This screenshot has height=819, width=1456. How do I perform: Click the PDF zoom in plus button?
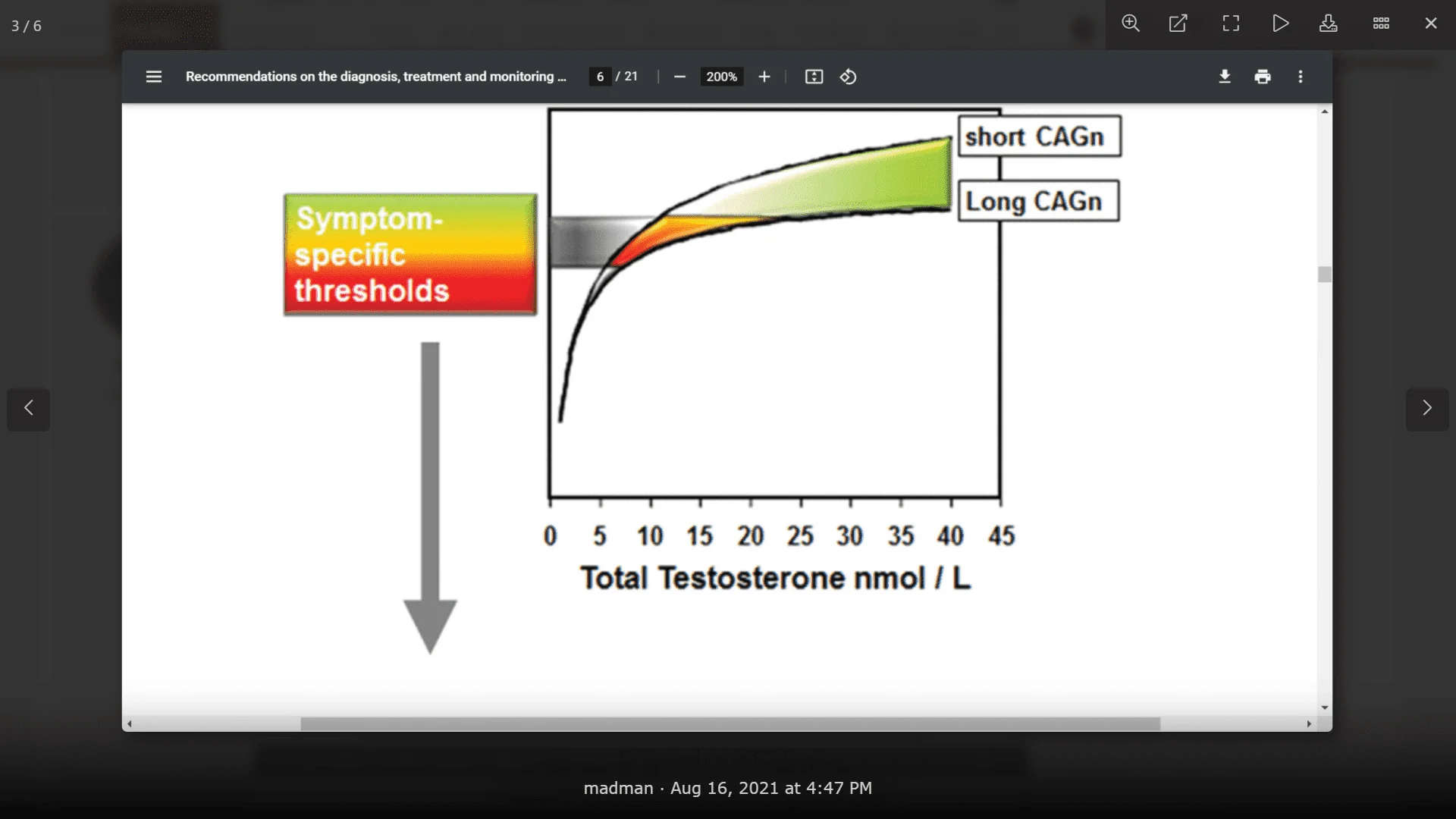pos(764,77)
